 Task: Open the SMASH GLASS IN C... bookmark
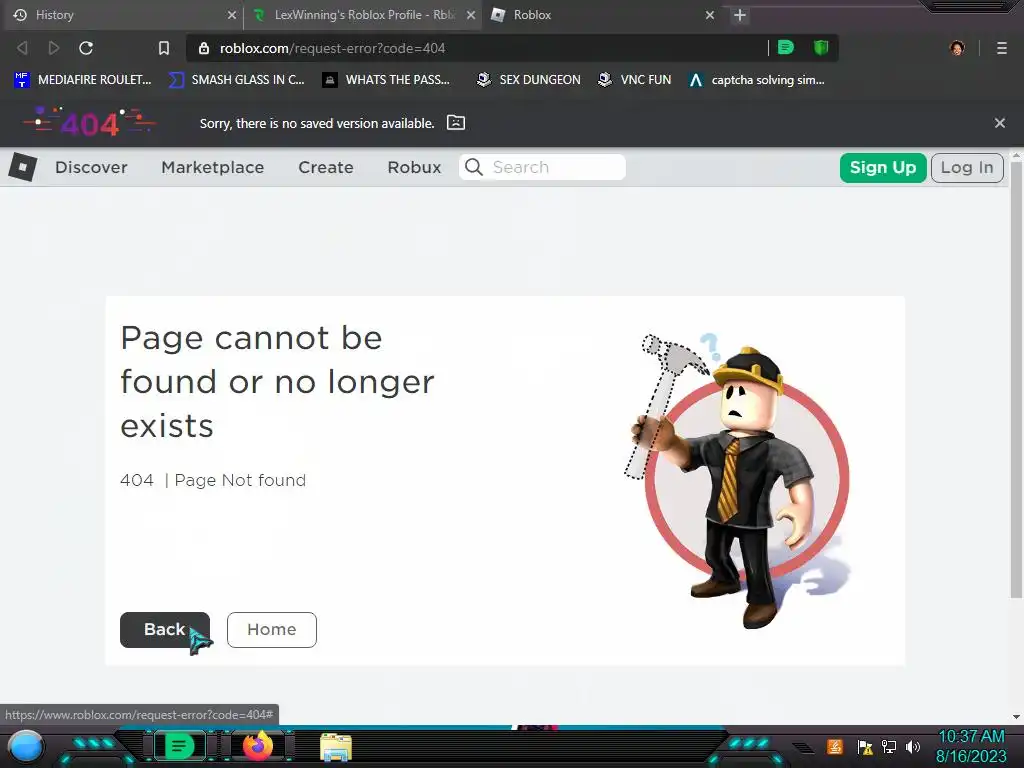tap(237, 80)
